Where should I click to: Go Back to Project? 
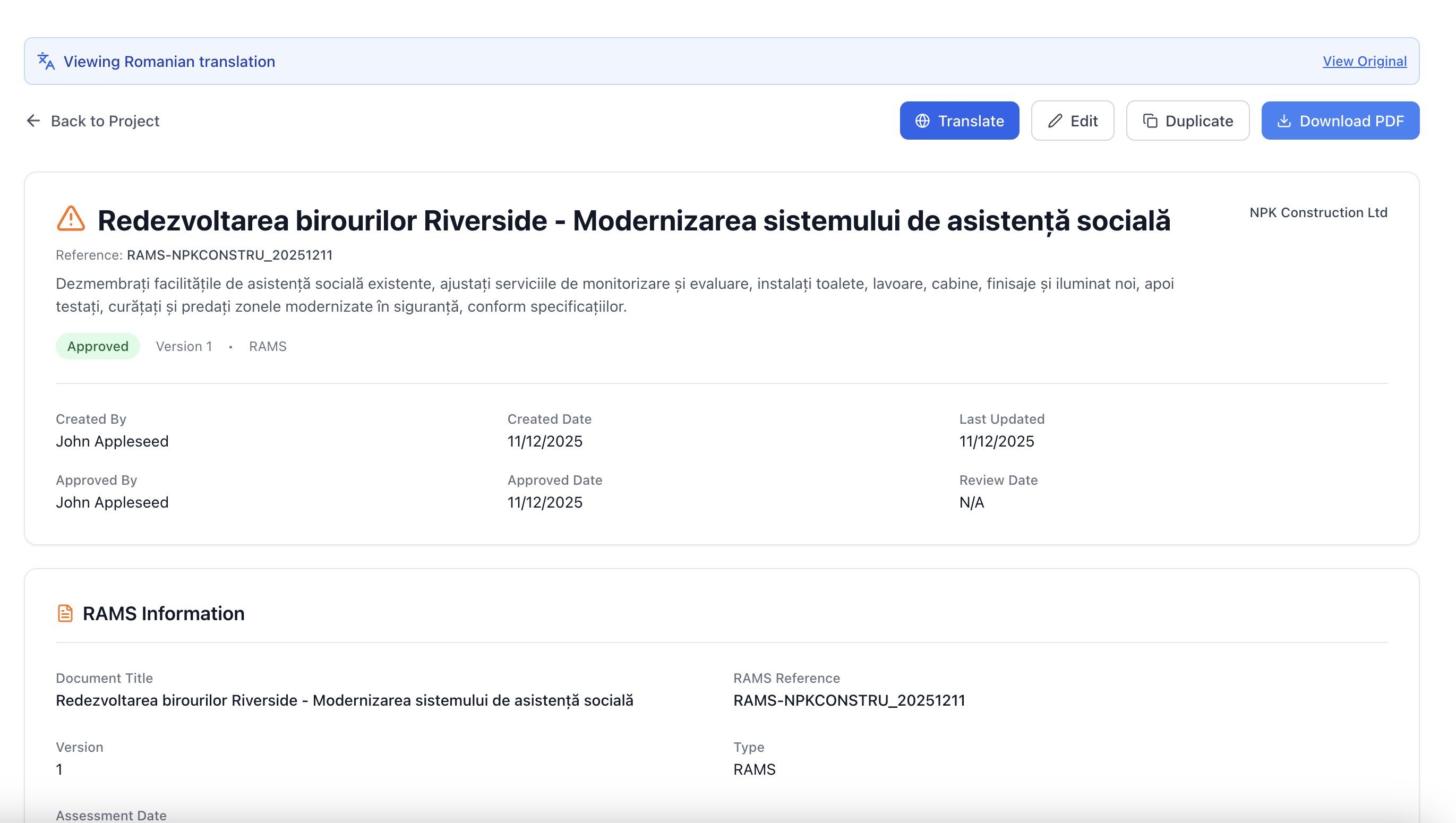coord(105,121)
